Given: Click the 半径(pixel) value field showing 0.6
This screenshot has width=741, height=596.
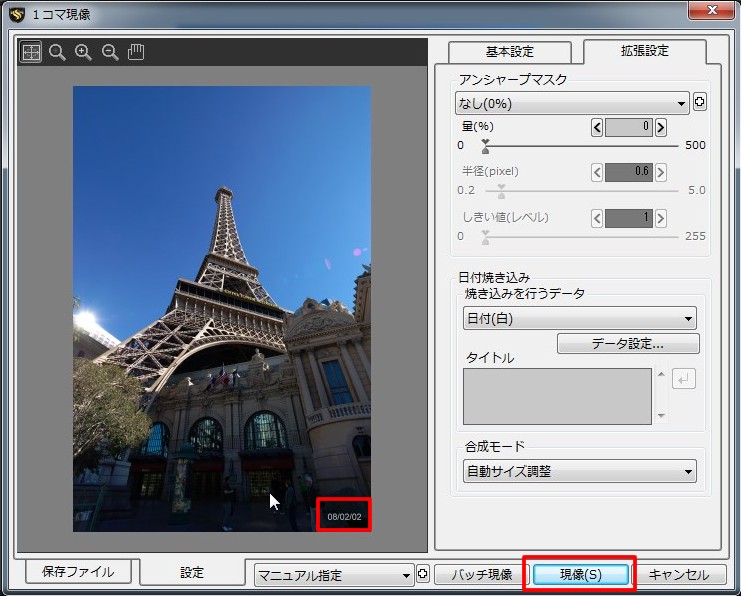Looking at the screenshot, I should point(629,173).
